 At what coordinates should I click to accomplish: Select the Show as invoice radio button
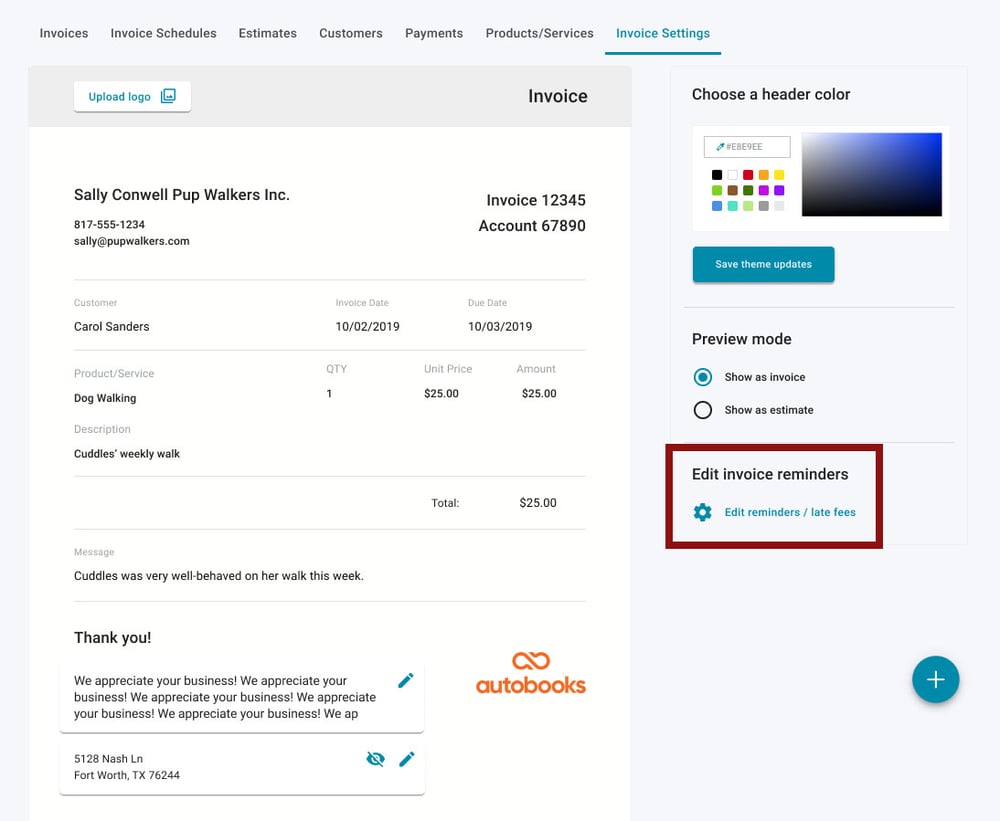[x=703, y=377]
